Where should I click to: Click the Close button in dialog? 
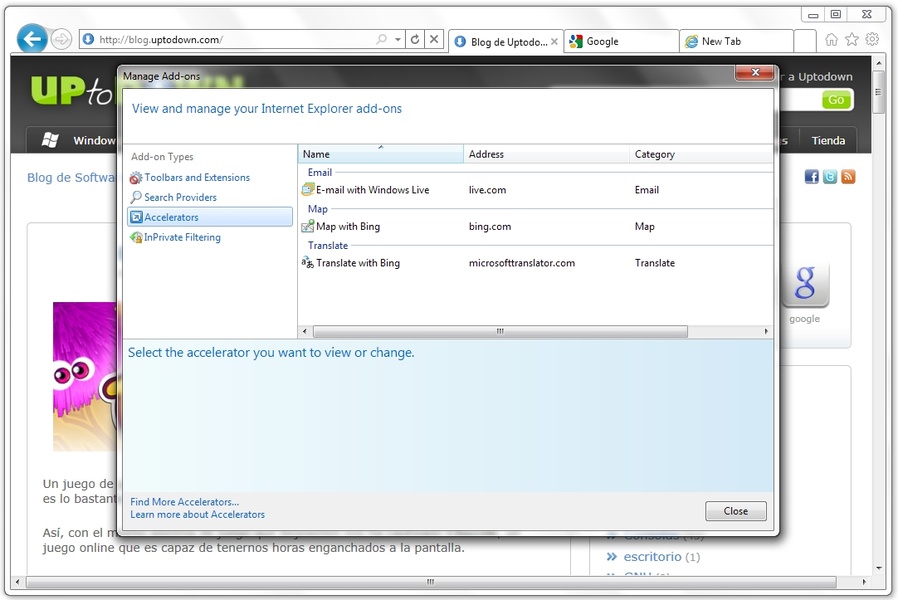click(x=735, y=511)
